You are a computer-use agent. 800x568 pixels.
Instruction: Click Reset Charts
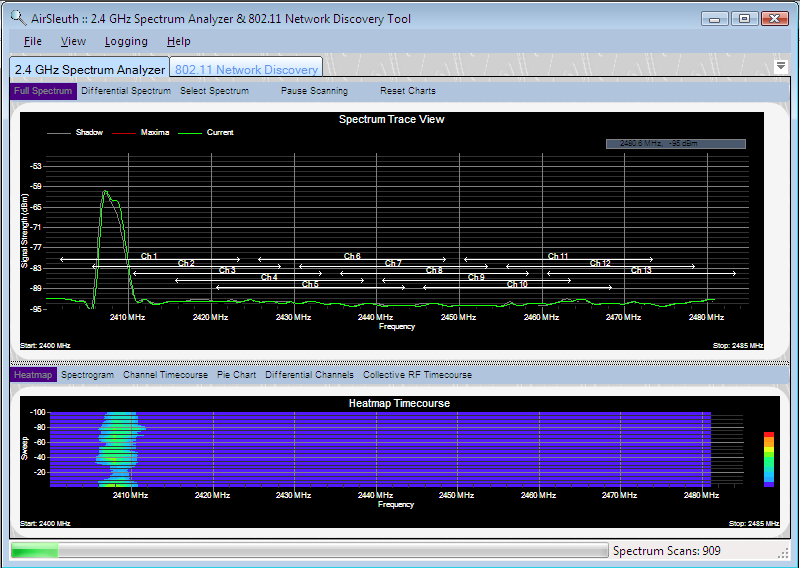408,91
